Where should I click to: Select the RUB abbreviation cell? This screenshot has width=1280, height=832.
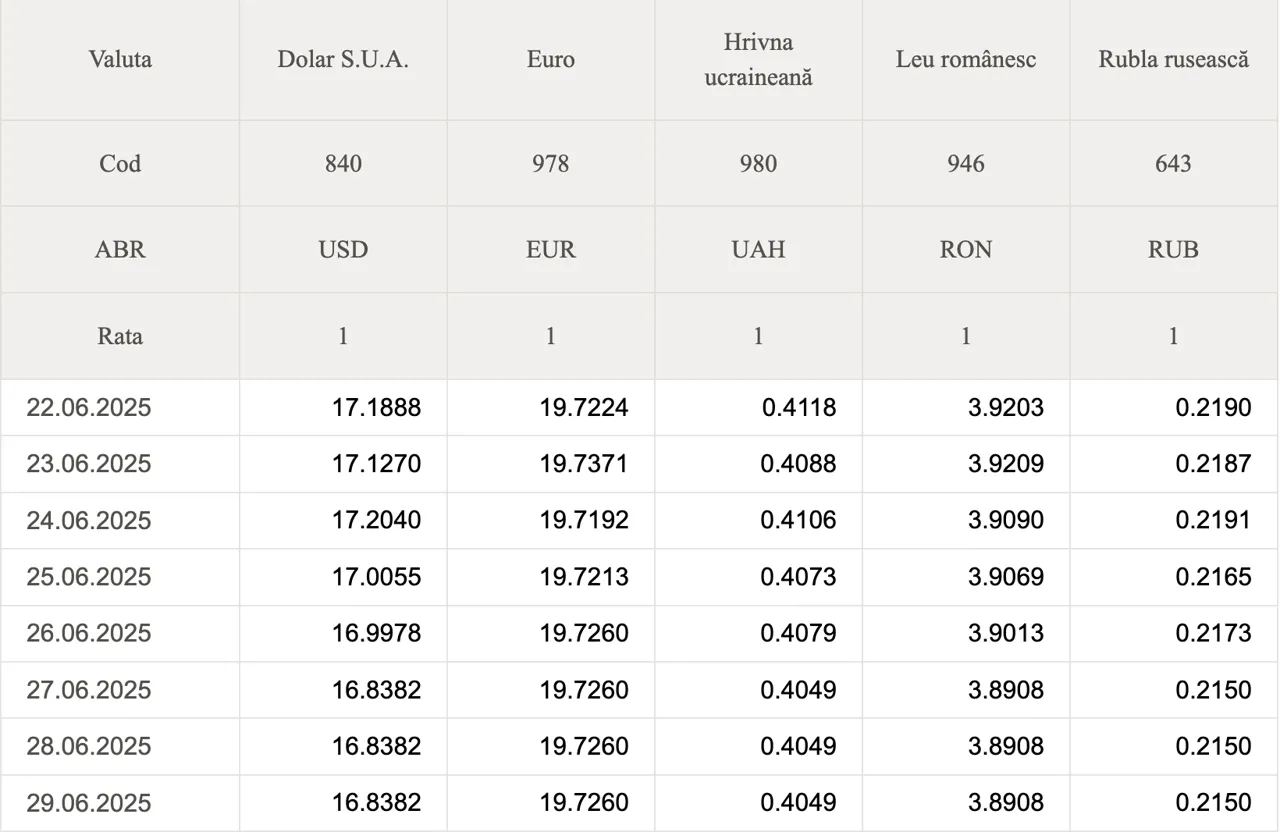pos(1174,249)
